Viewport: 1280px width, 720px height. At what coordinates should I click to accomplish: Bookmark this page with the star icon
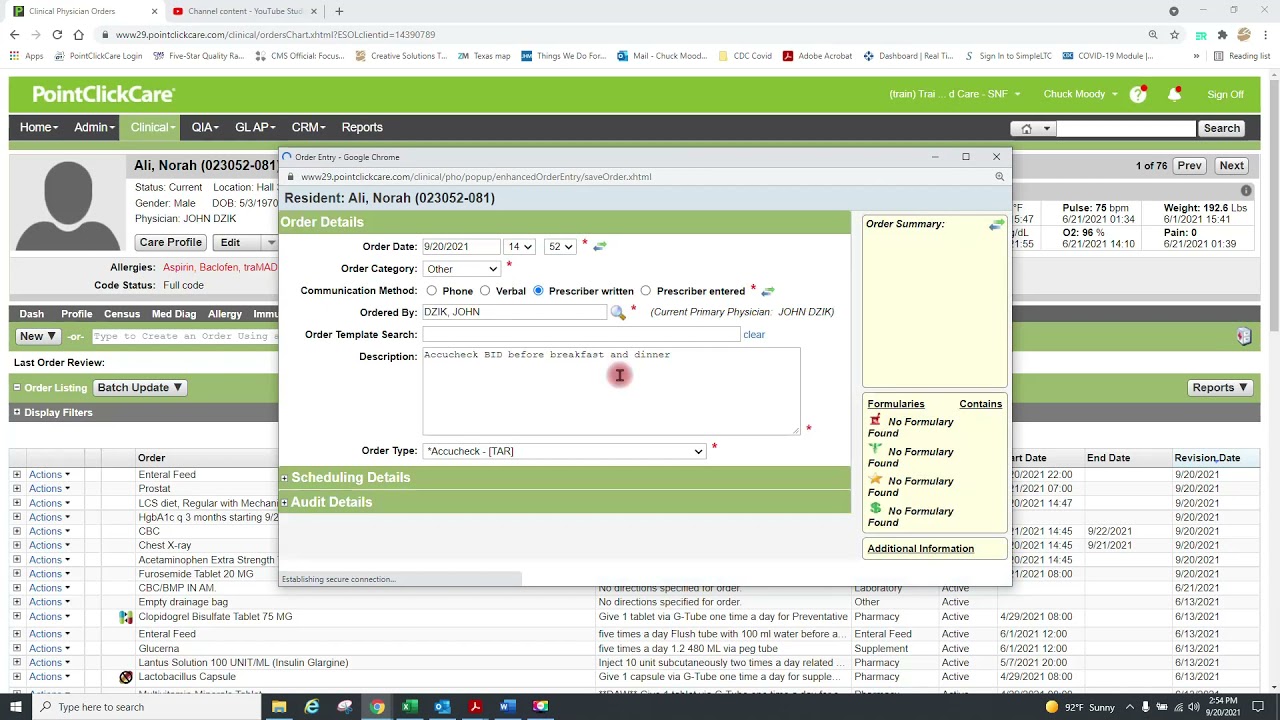(1175, 35)
